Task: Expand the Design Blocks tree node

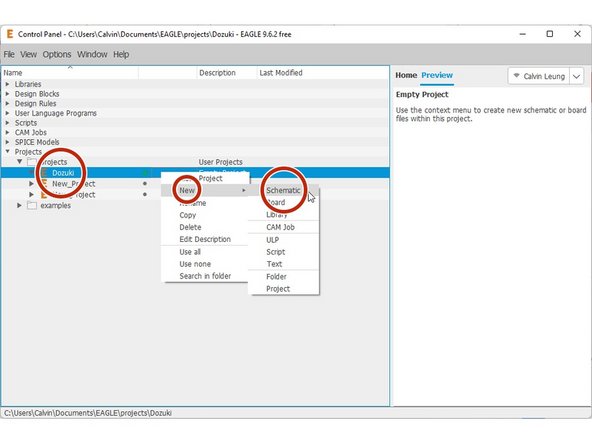Action: (8, 94)
